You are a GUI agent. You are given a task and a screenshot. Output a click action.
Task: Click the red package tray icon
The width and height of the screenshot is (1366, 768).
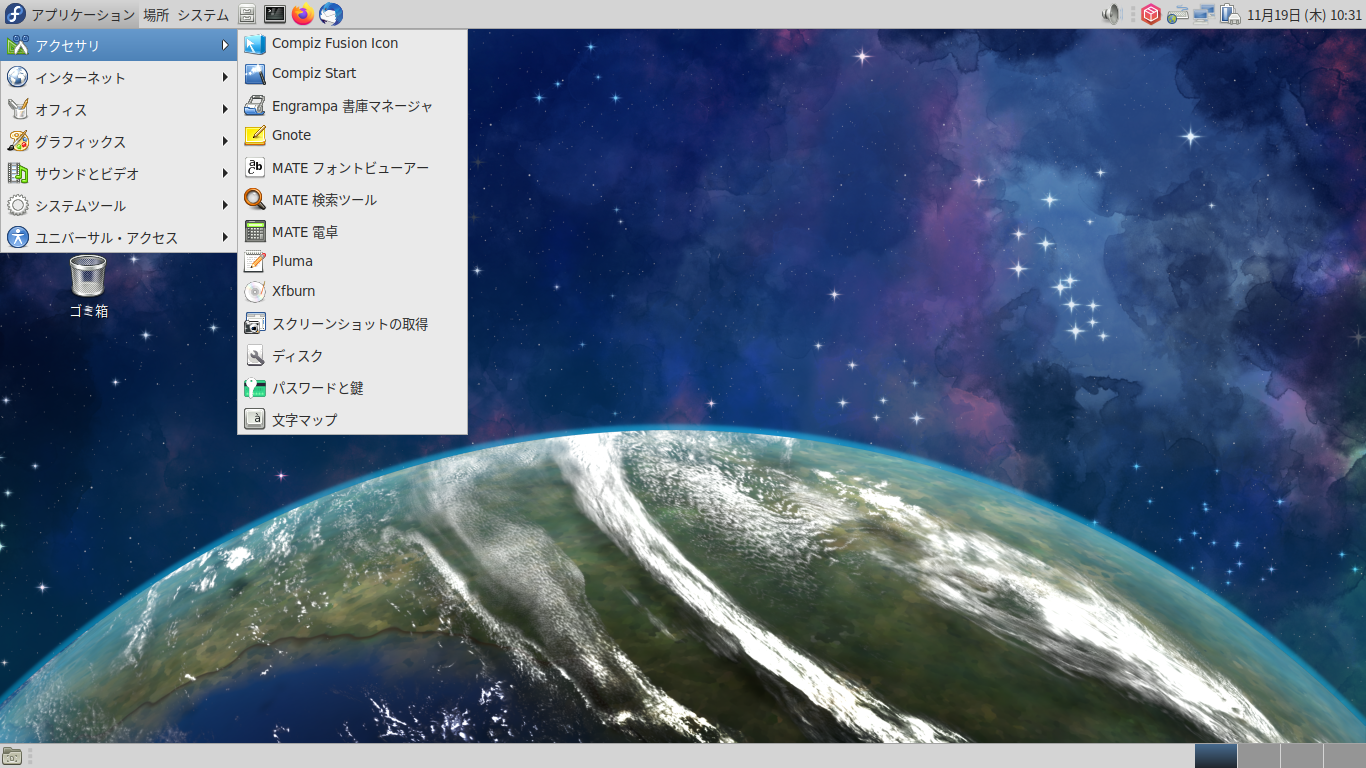point(1151,15)
